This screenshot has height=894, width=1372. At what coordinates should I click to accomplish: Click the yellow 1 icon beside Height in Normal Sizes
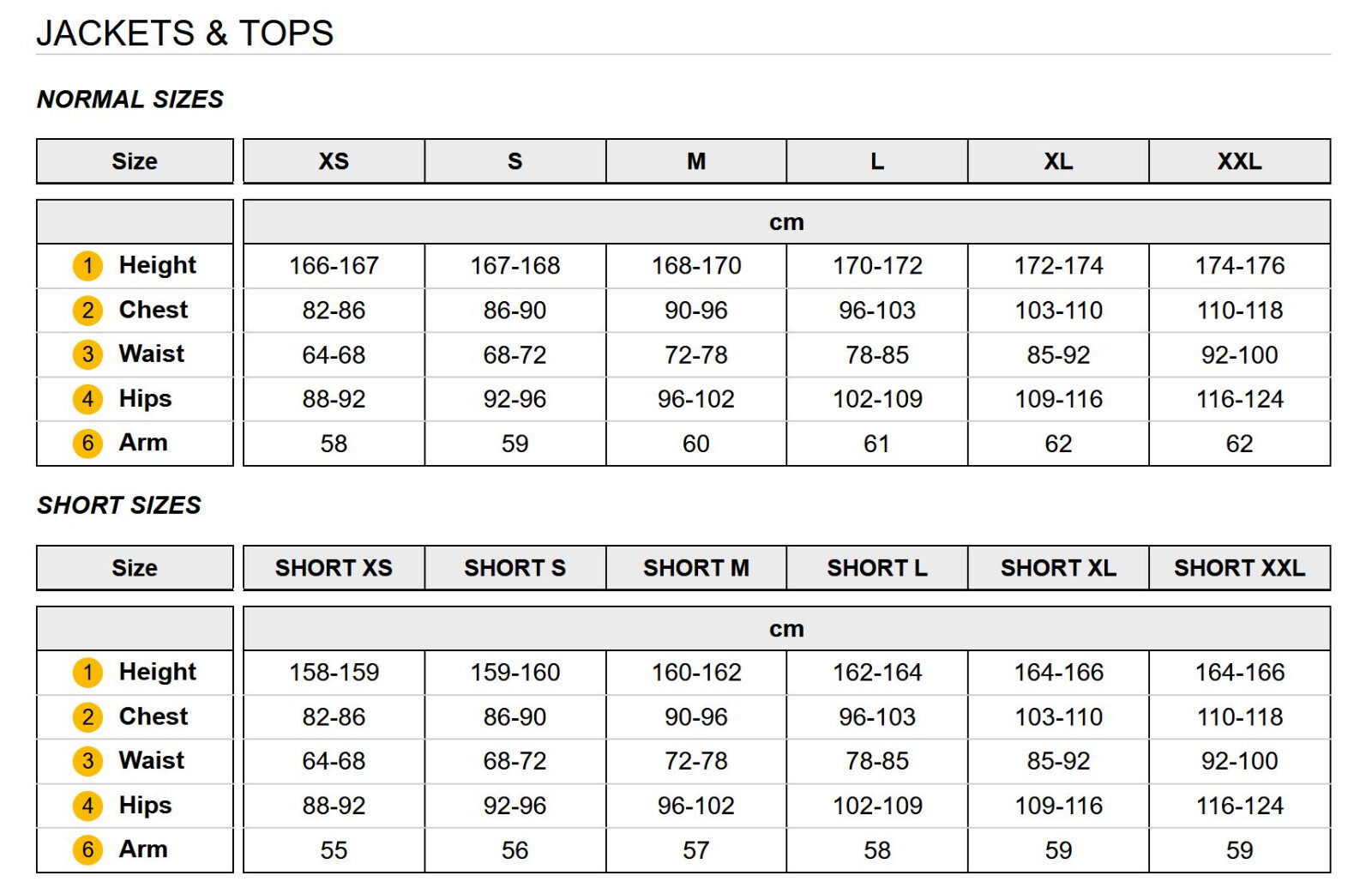[87, 266]
